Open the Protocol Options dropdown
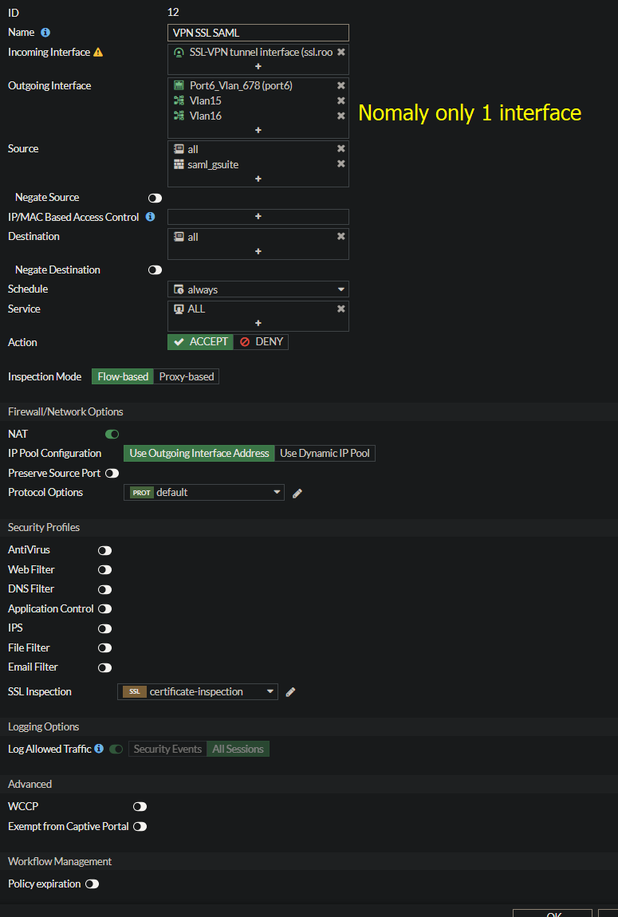 click(x=206, y=493)
